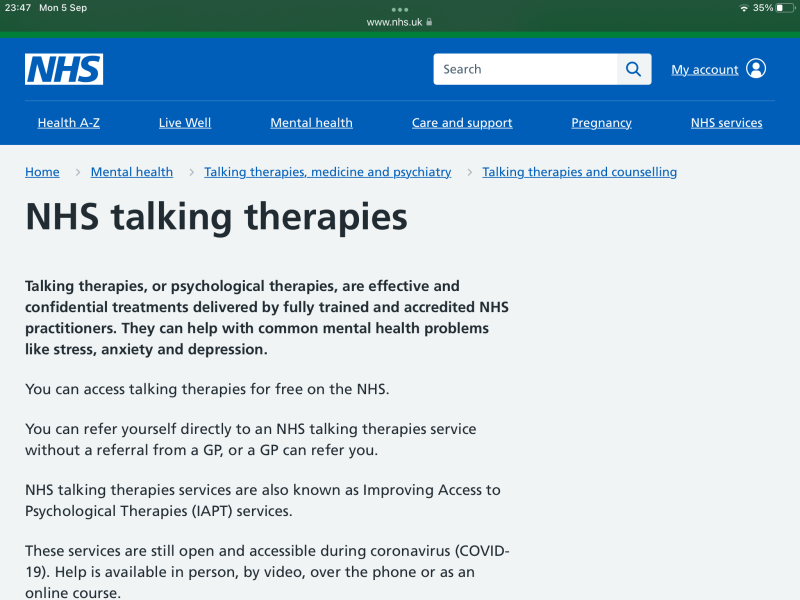Viewport: 800px width, 600px height.
Task: Open the My account profile icon
Action: click(x=756, y=68)
